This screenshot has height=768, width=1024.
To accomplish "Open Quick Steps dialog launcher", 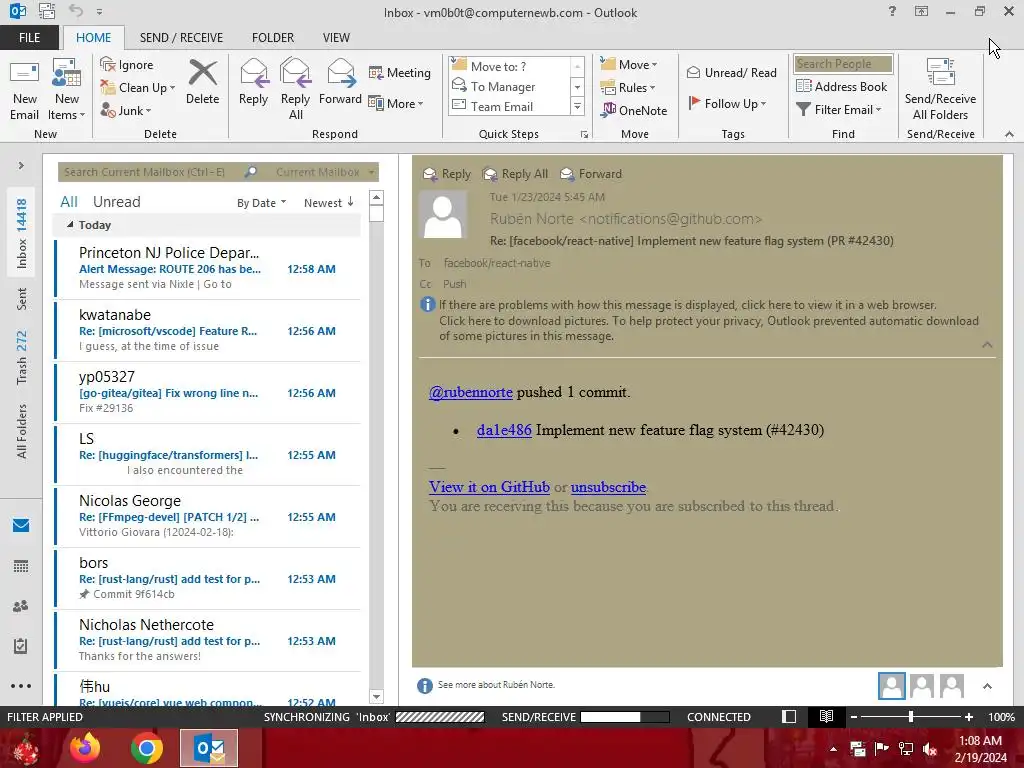I will [584, 135].
